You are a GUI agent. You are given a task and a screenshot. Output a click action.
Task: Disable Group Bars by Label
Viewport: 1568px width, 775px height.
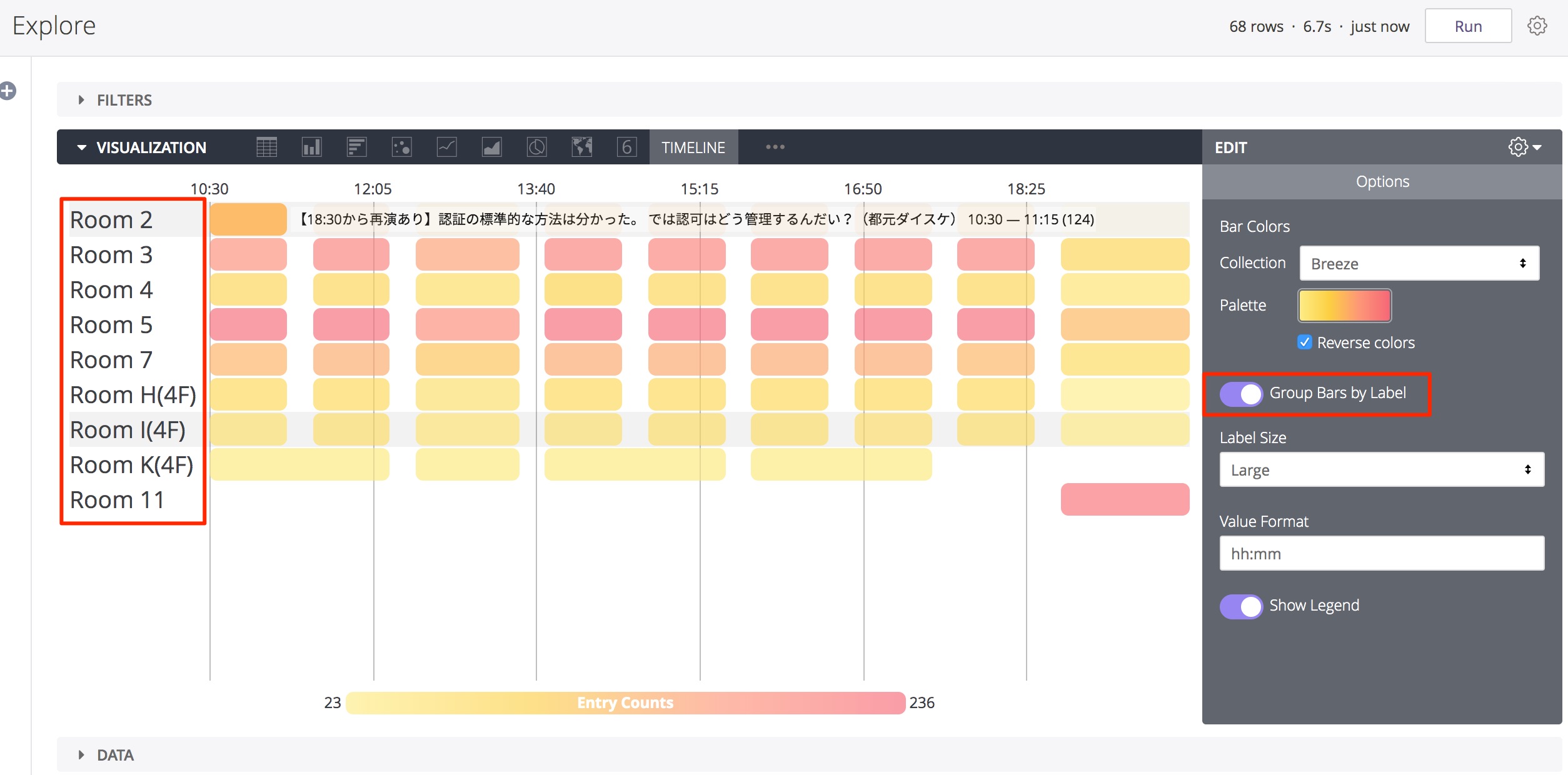(1241, 394)
